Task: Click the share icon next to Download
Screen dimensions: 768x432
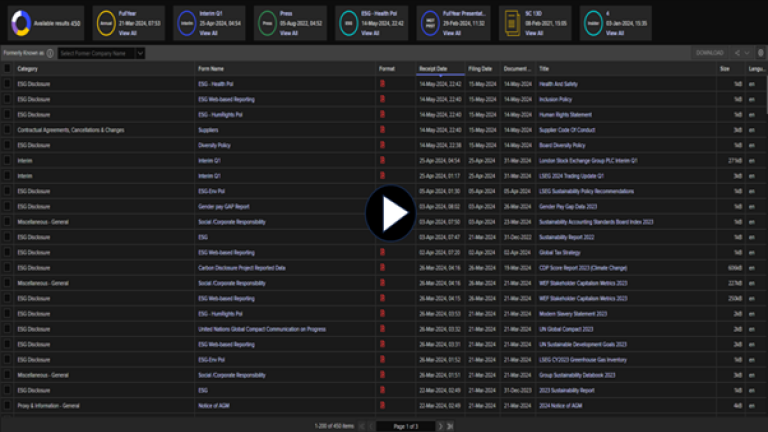Action: (737, 52)
